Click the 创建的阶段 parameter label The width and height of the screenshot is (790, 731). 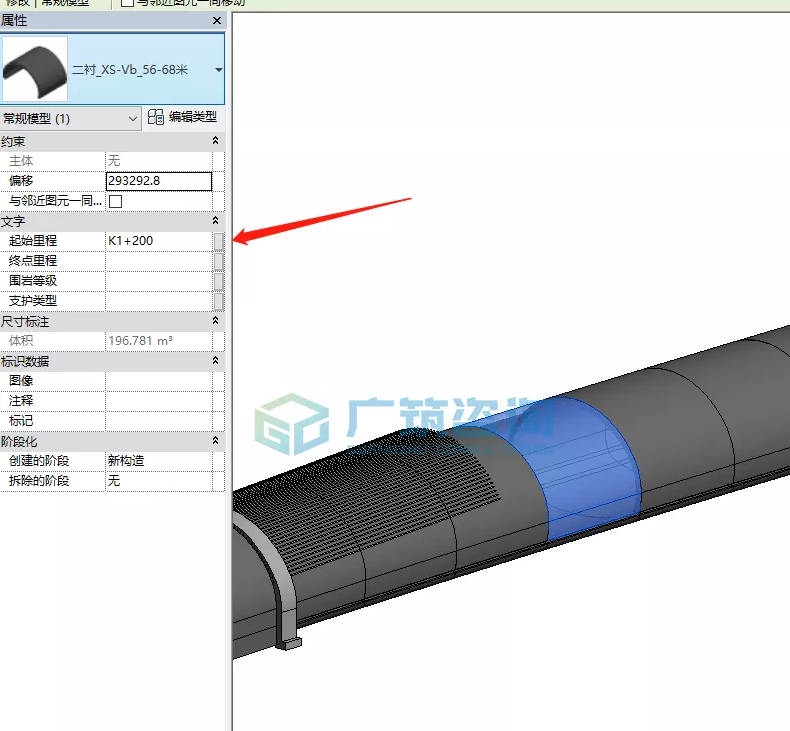pyautogui.click(x=39, y=461)
